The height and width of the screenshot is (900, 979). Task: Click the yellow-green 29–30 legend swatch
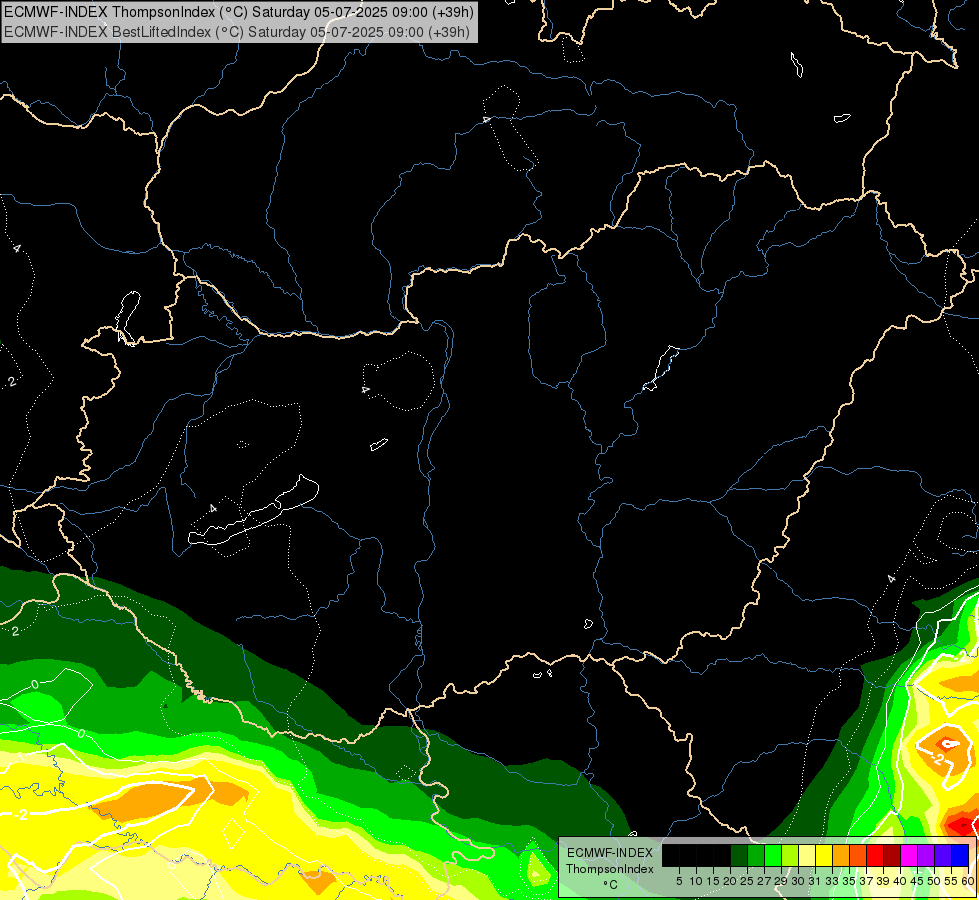pyautogui.click(x=790, y=856)
